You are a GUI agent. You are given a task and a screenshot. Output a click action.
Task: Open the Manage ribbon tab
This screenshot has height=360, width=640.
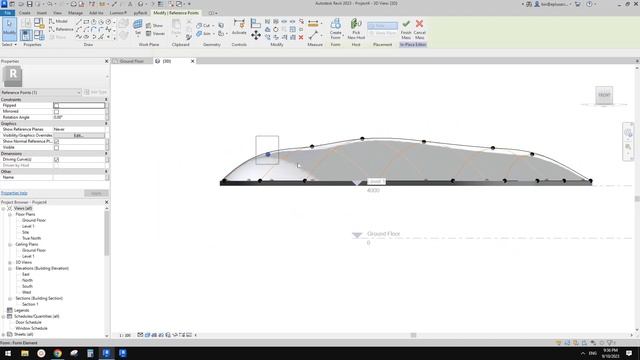75,13
